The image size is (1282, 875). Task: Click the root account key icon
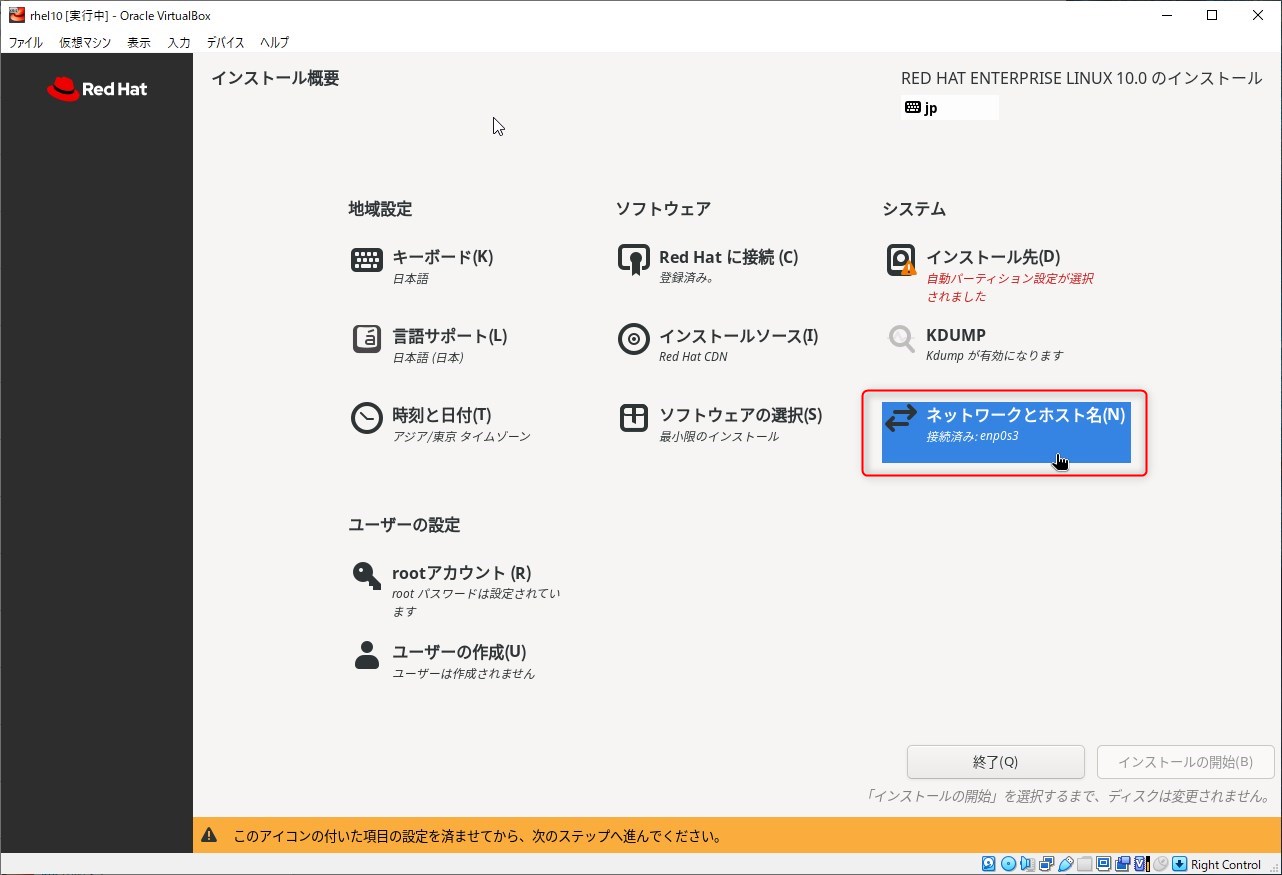(367, 576)
